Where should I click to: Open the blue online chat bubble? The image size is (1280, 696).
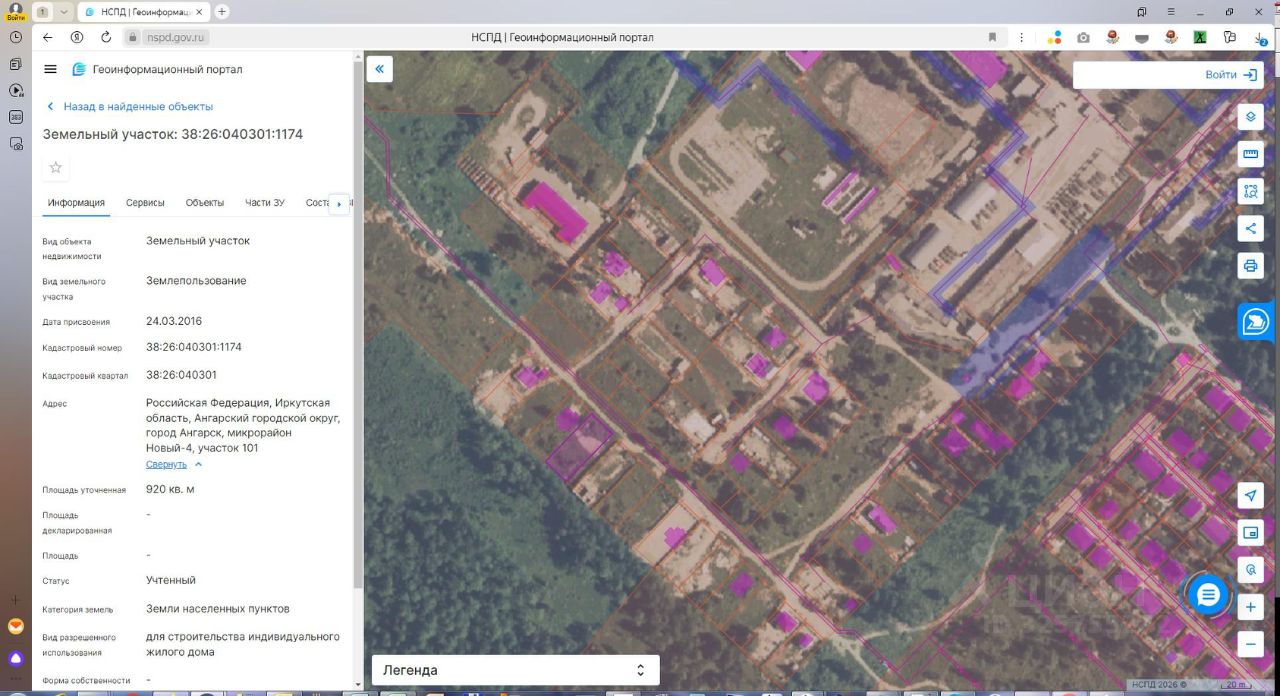click(x=1208, y=595)
